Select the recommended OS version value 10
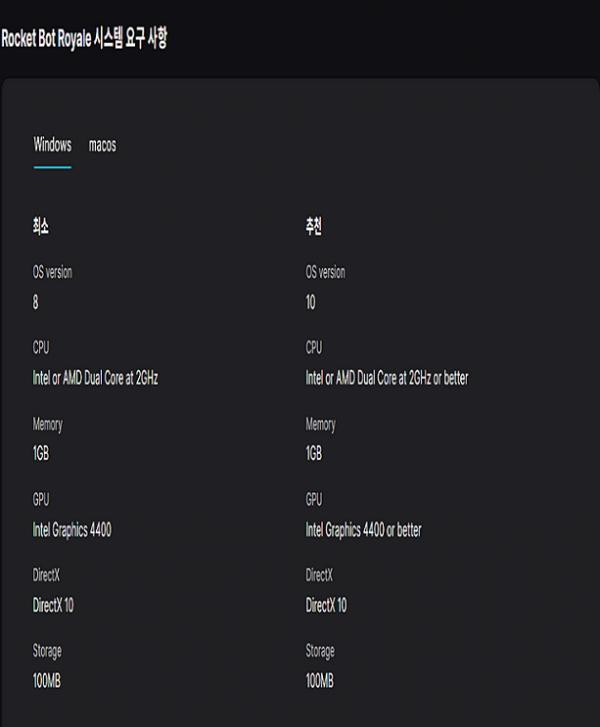The height and width of the screenshot is (727, 600). pyautogui.click(x=311, y=303)
